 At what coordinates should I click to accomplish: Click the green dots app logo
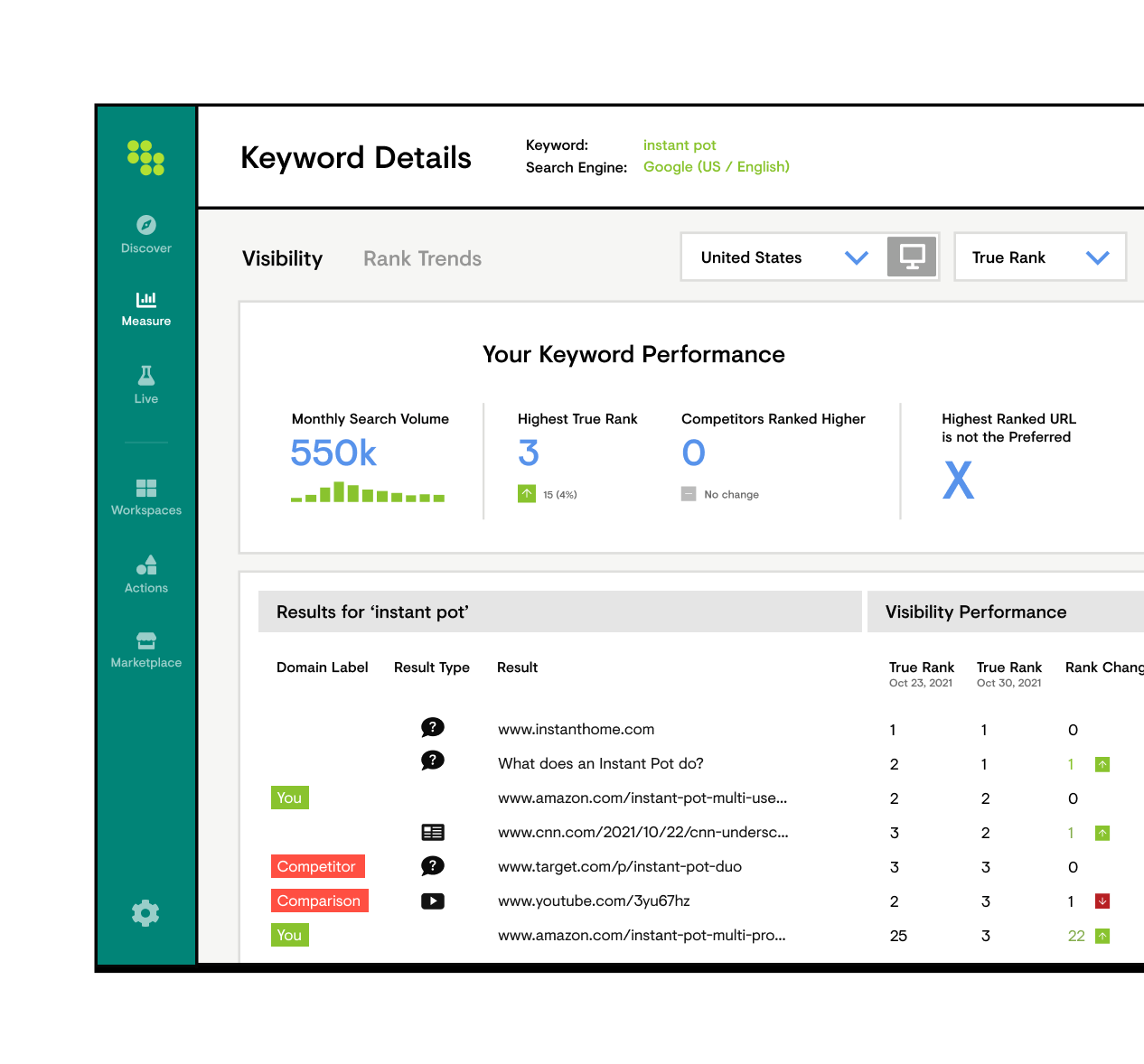tap(145, 157)
